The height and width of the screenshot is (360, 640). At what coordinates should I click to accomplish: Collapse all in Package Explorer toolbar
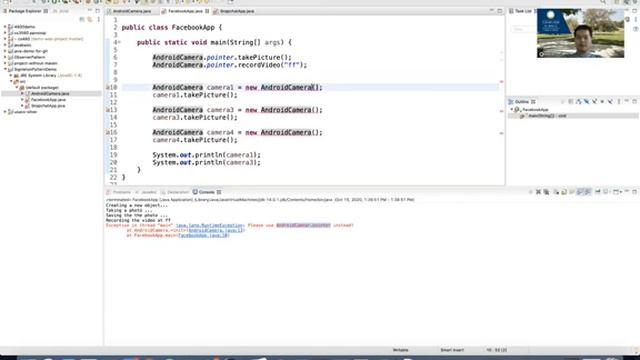(x=82, y=19)
